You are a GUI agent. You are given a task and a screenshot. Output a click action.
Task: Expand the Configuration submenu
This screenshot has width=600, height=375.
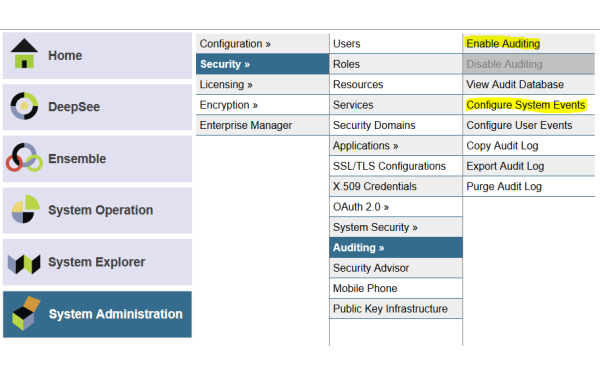262,44
